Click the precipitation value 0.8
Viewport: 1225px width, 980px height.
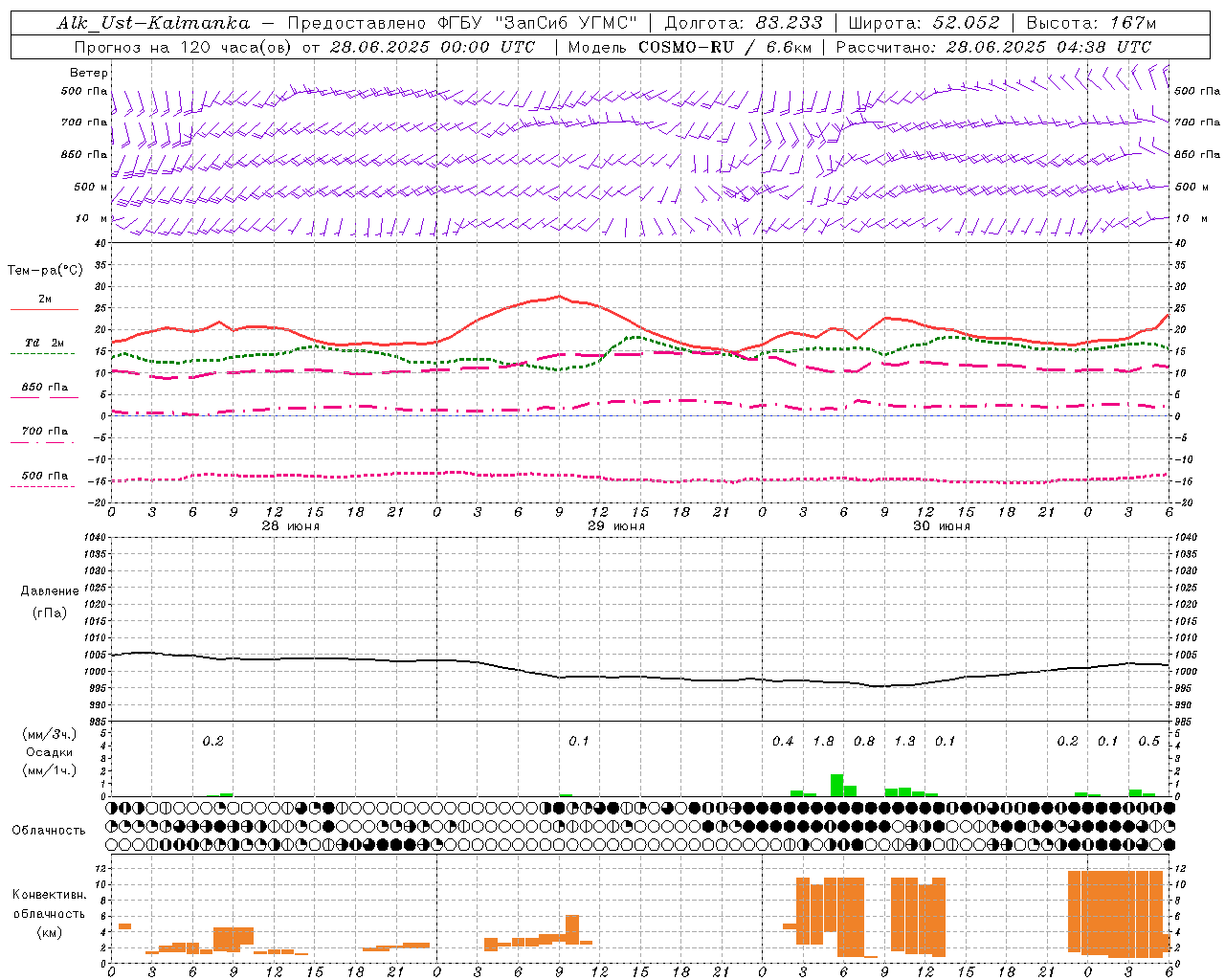pyautogui.click(x=864, y=742)
